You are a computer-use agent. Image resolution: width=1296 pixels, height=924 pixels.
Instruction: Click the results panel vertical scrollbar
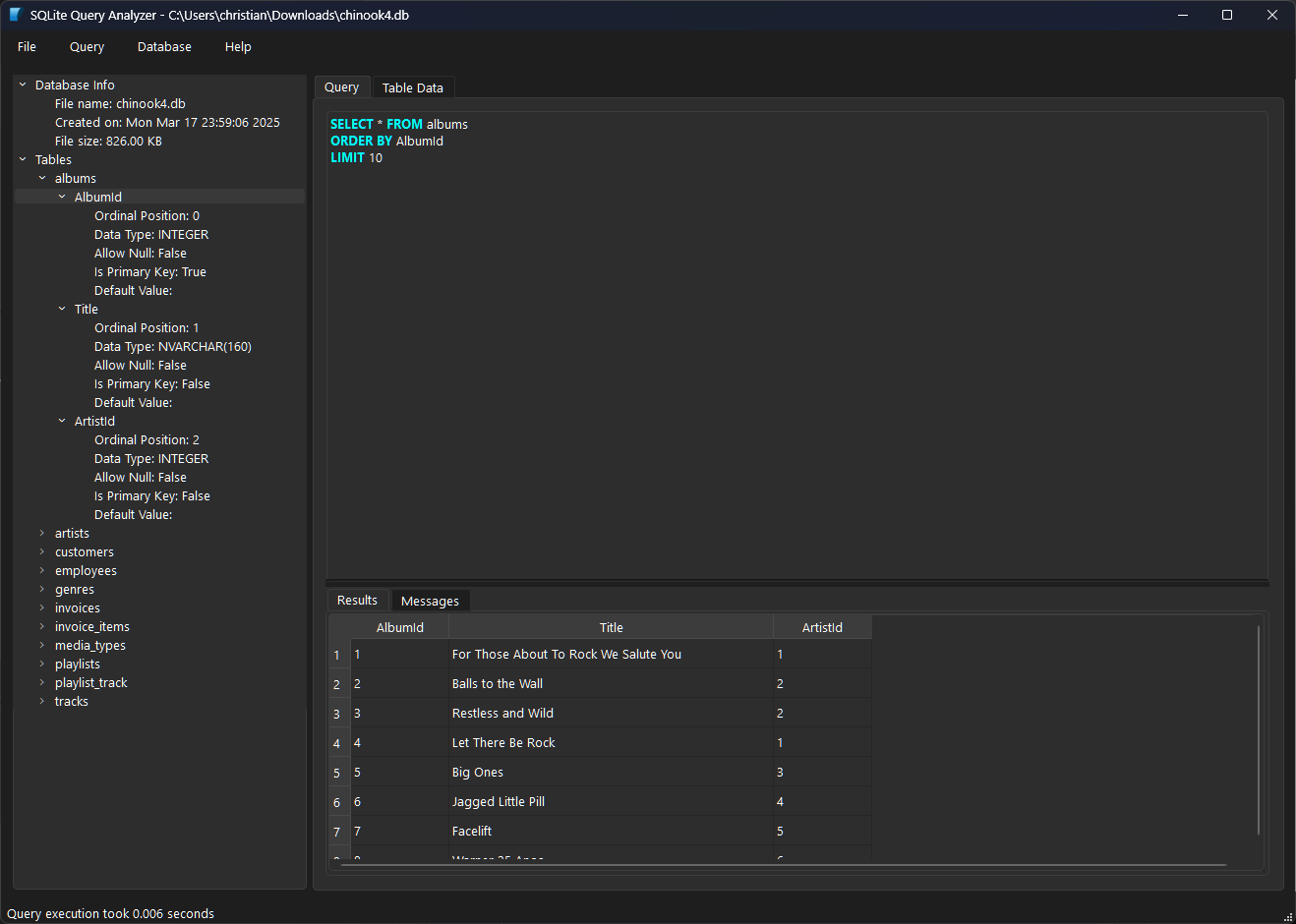(x=1258, y=727)
